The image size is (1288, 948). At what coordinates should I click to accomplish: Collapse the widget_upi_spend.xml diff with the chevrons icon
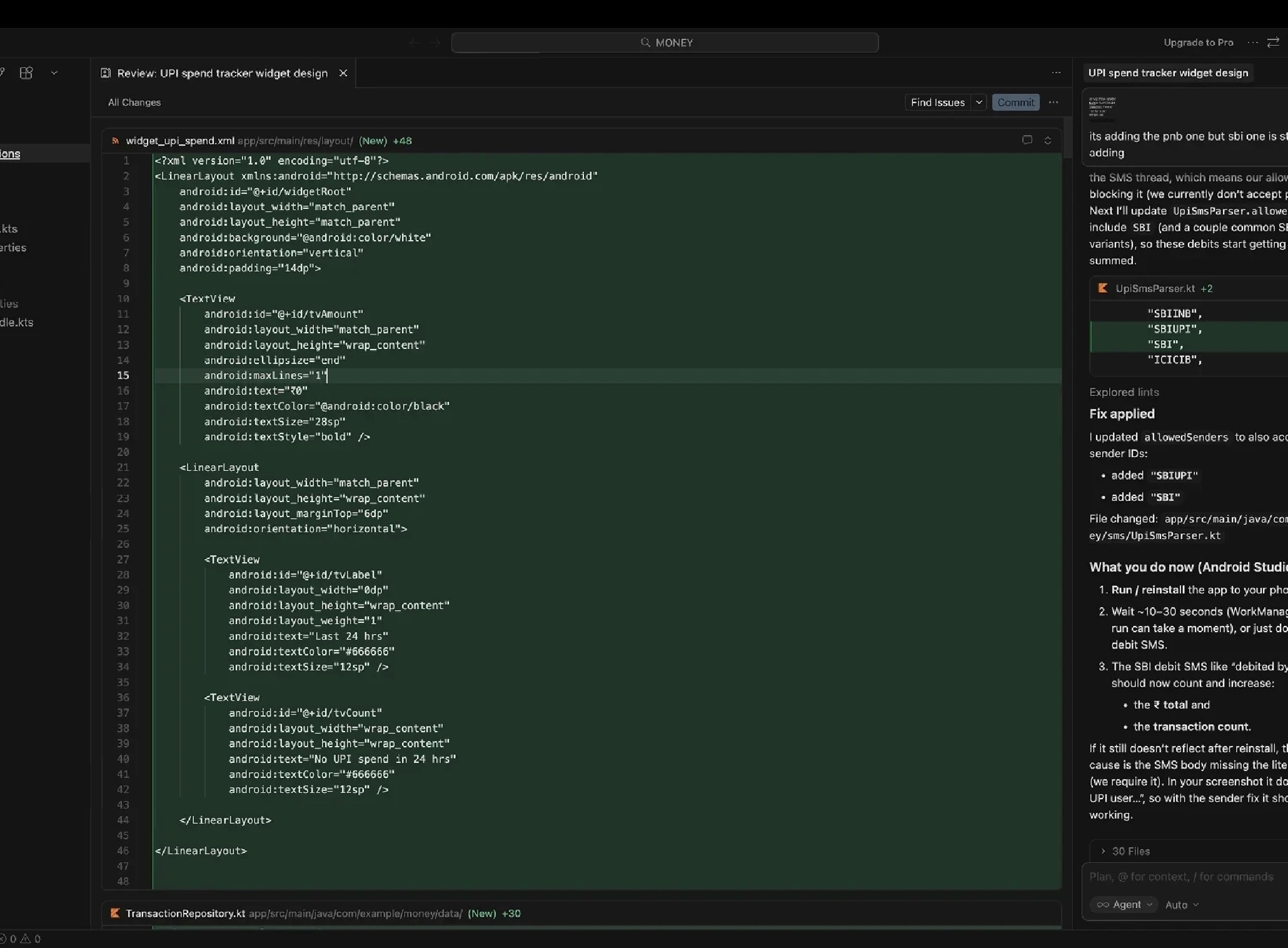tap(1048, 140)
